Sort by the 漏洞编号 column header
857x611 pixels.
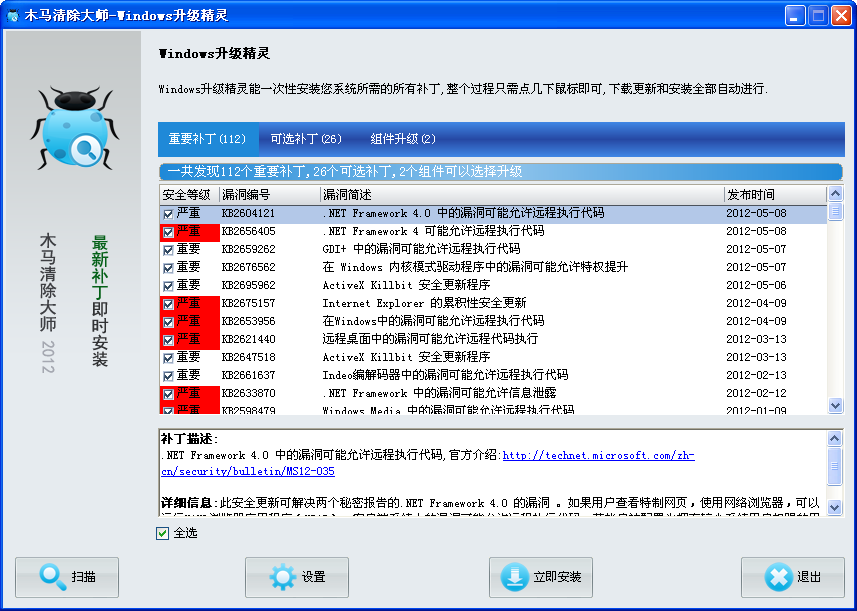coord(269,195)
